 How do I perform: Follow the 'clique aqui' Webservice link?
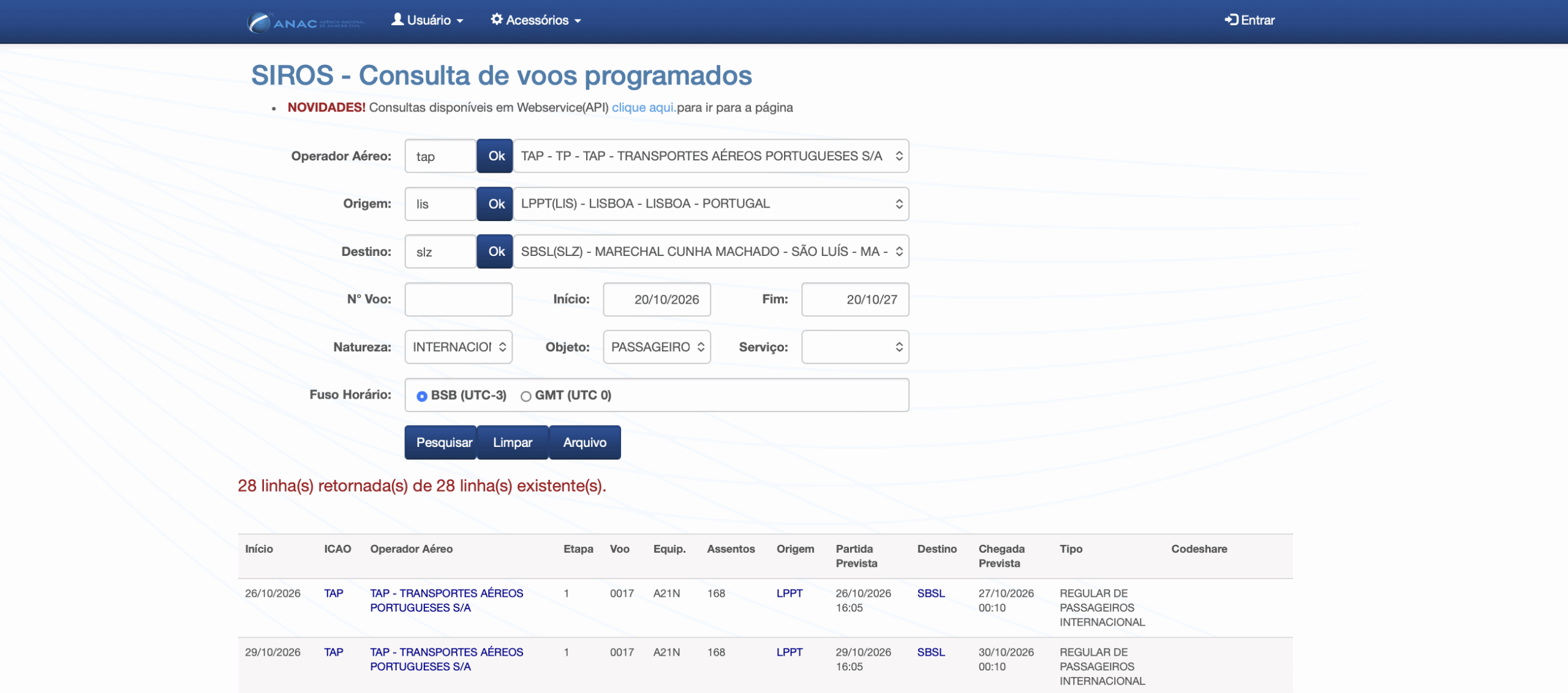644,108
